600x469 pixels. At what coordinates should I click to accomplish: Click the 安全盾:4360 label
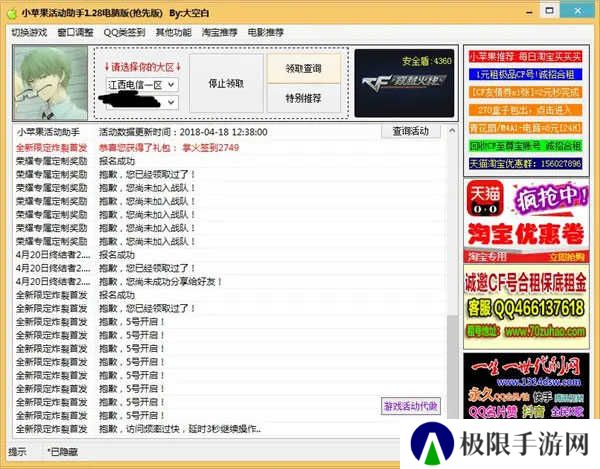pyautogui.click(x=426, y=61)
